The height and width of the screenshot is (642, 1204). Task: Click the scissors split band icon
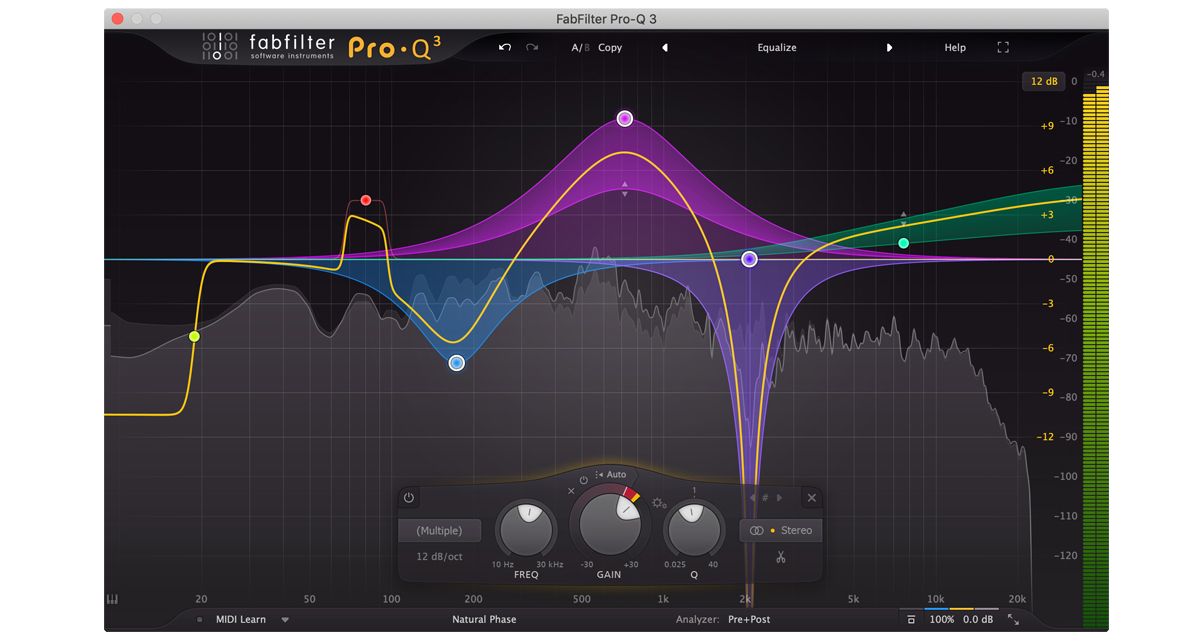tap(781, 557)
